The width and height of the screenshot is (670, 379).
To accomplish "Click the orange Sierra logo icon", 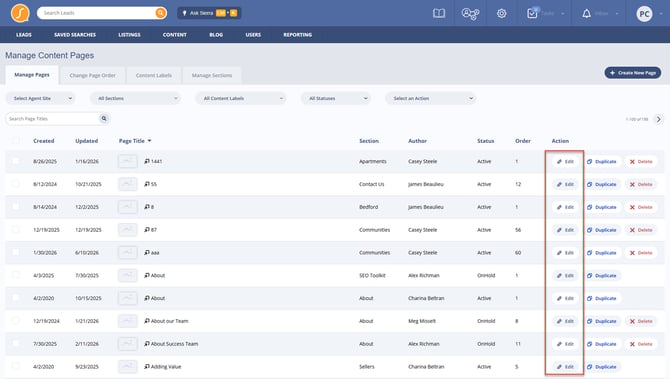I will pos(20,13).
